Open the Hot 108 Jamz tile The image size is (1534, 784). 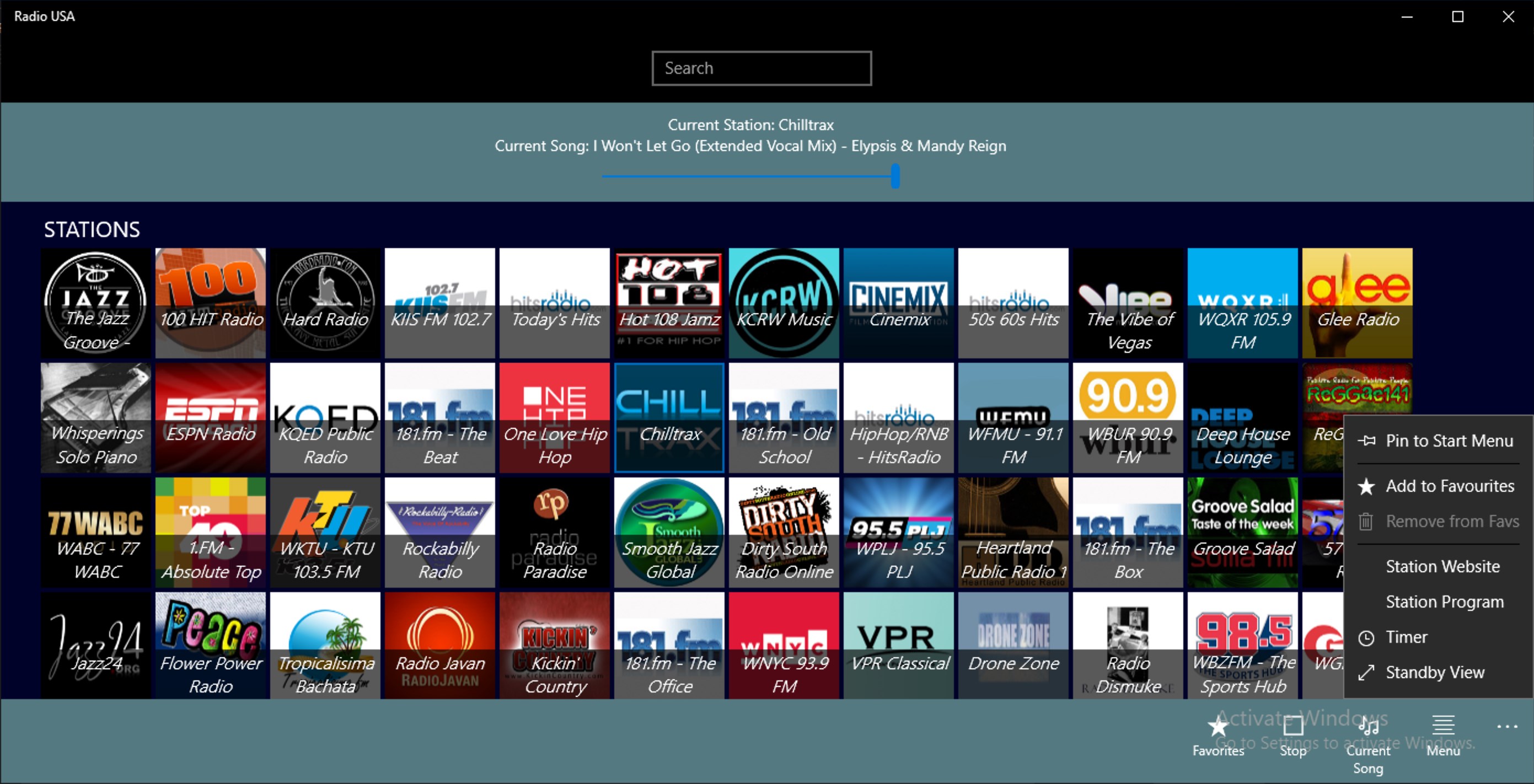pyautogui.click(x=669, y=303)
